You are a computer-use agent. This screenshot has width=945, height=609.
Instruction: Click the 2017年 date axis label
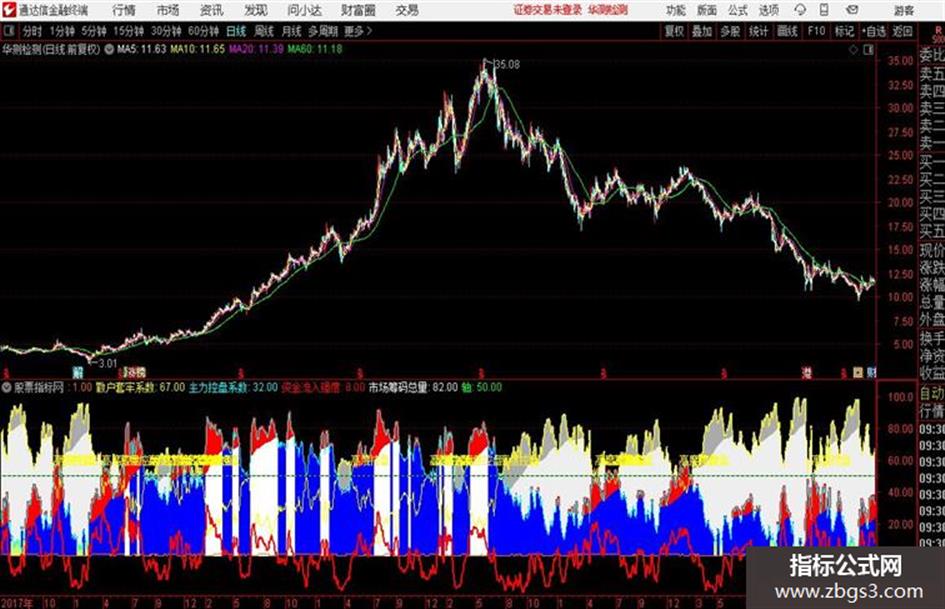[18, 602]
